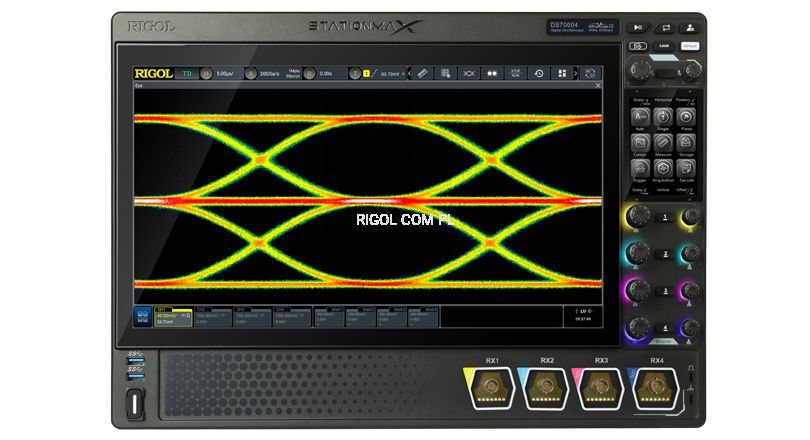Toggle channel 3 with the '3' button
The width and height of the screenshot is (810, 440).
(662, 291)
